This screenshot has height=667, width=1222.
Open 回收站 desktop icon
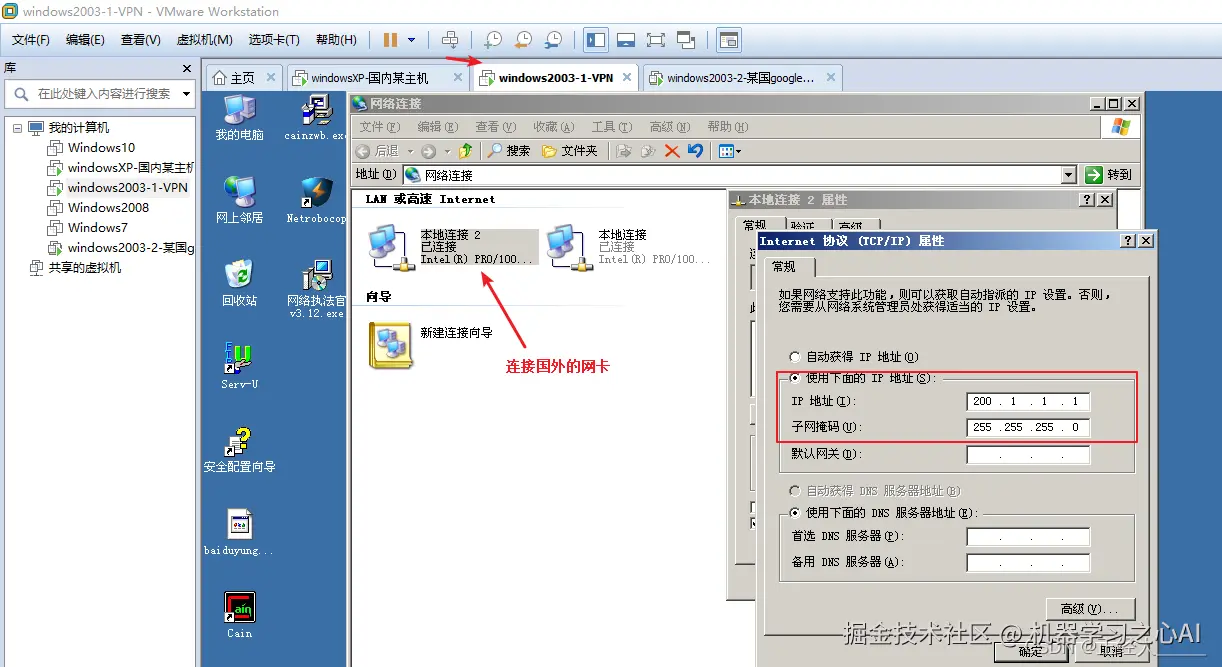(239, 283)
